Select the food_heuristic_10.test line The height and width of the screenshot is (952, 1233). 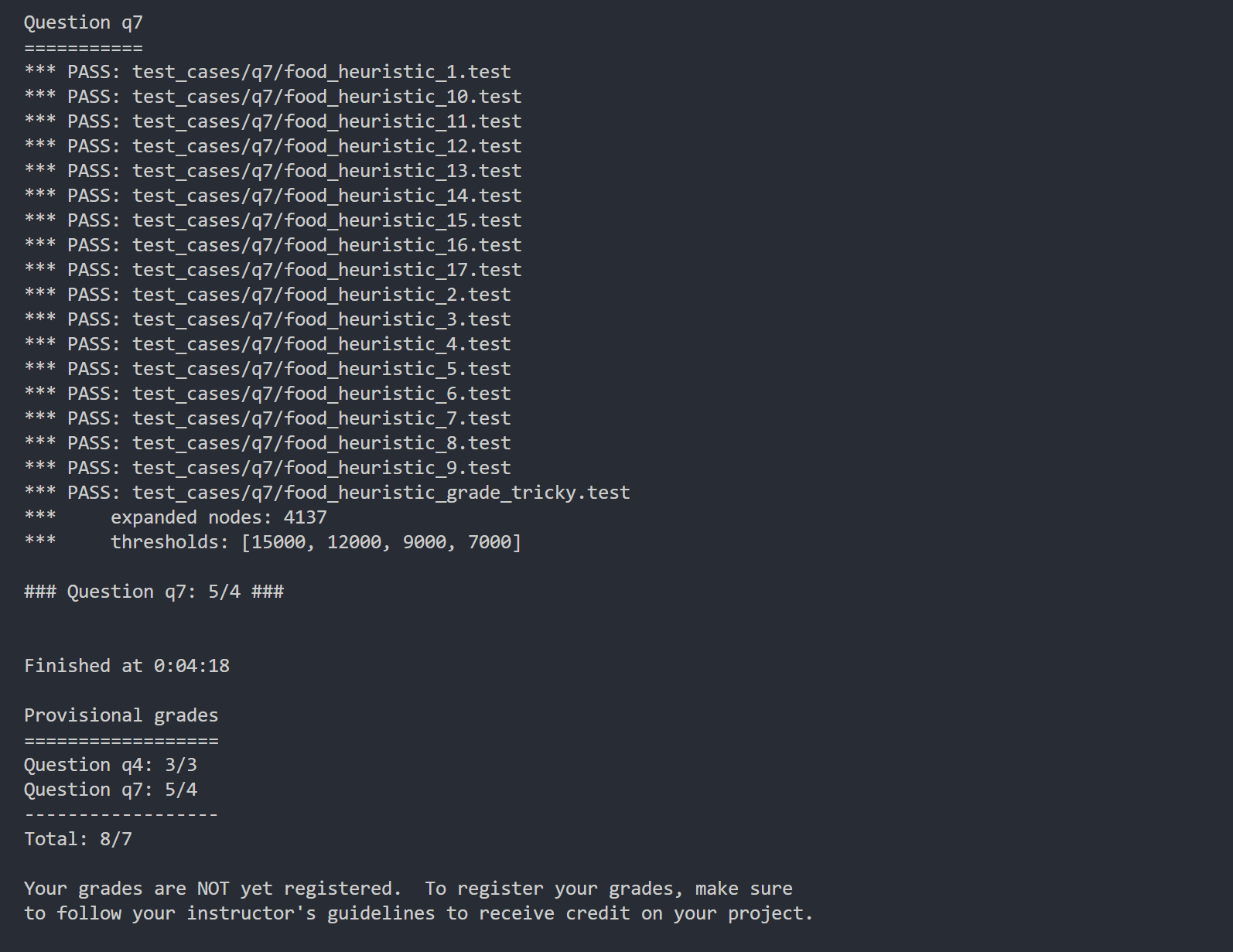click(272, 97)
